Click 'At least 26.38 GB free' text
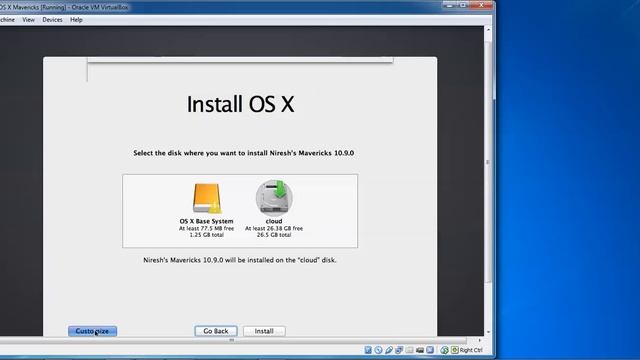Image resolution: width=640 pixels, height=360 pixels. coord(274,229)
